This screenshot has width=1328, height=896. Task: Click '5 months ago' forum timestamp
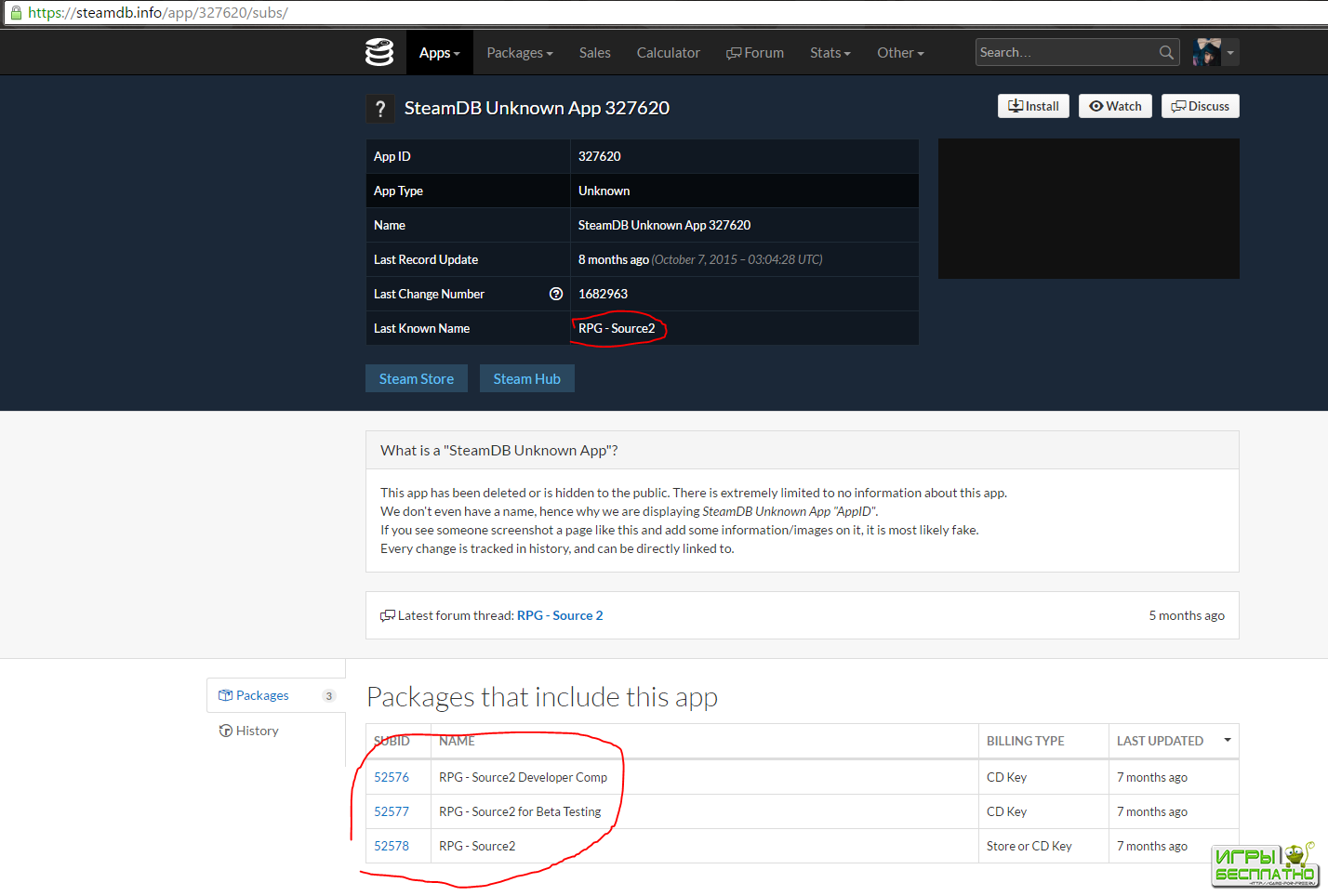(1187, 615)
